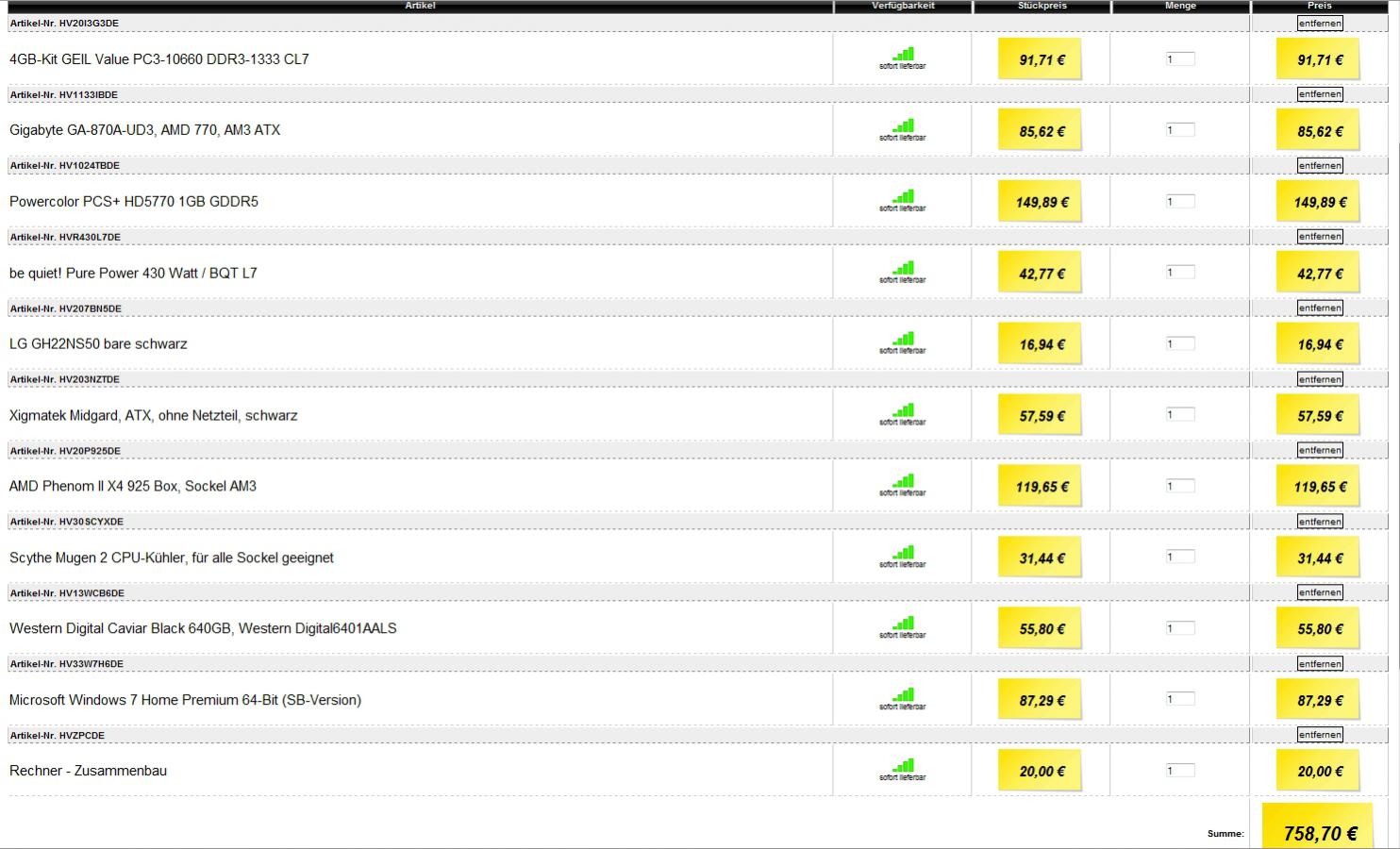
Task: Focus quantity field for Powercolor PCS+ HD5770
Action: click(x=1180, y=202)
